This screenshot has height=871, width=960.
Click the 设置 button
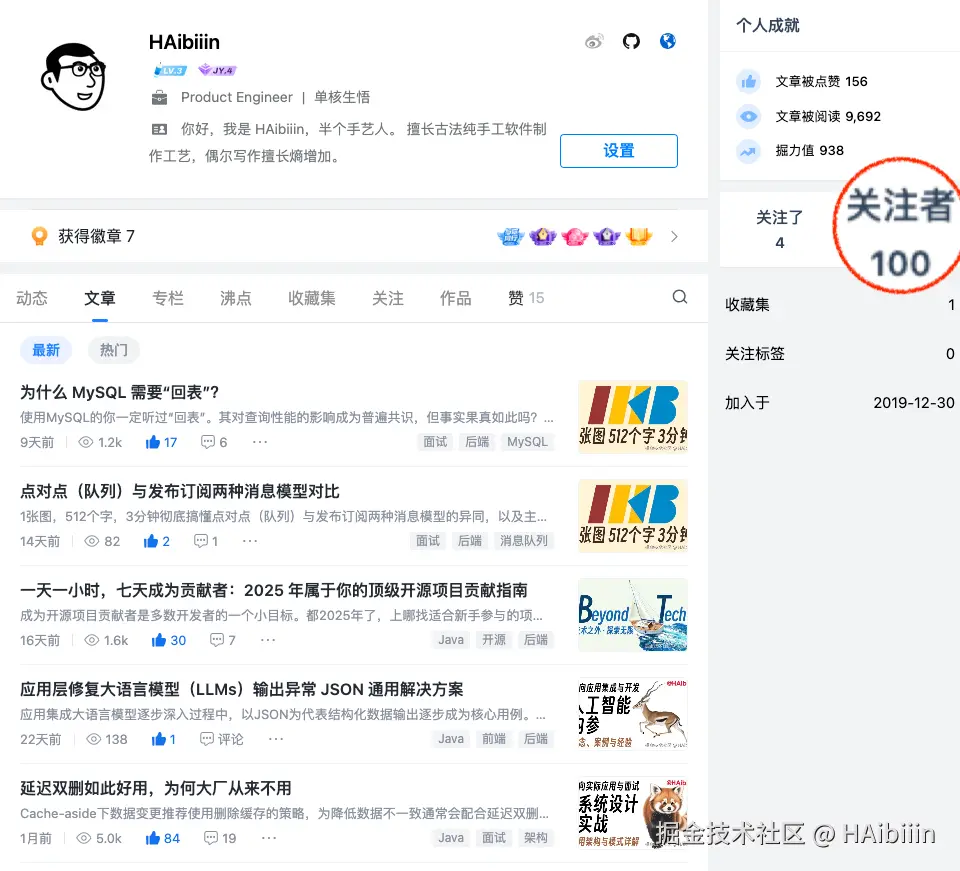618,150
